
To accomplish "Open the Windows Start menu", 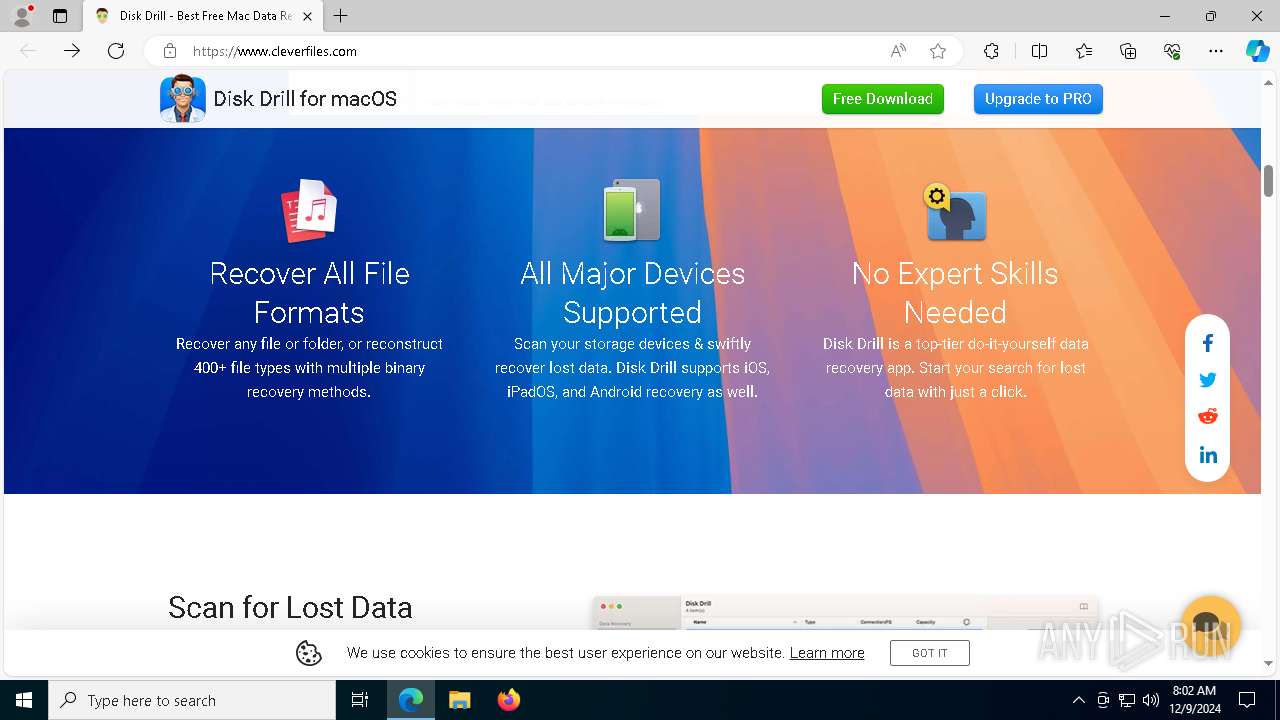I will pyautogui.click(x=24, y=700).
